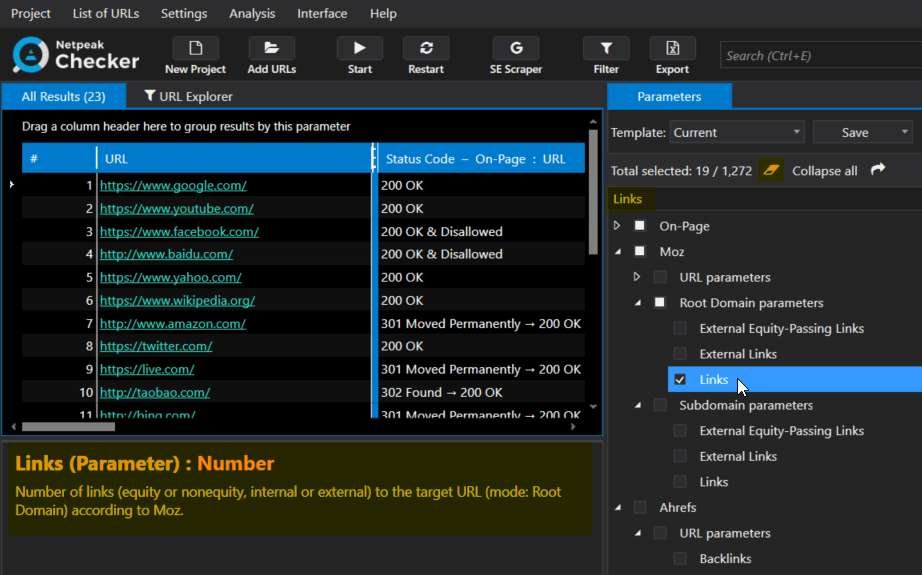
Task: Check Root Domain External Equity-Passing Links
Action: [680, 328]
